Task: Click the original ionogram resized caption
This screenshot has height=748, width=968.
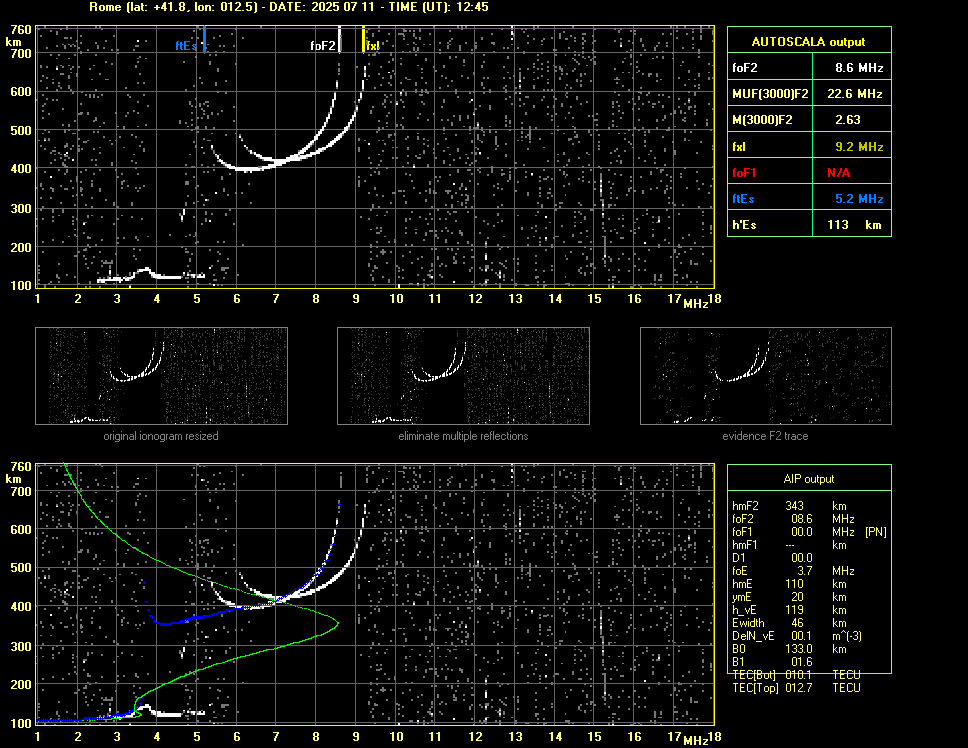Action: (161, 436)
